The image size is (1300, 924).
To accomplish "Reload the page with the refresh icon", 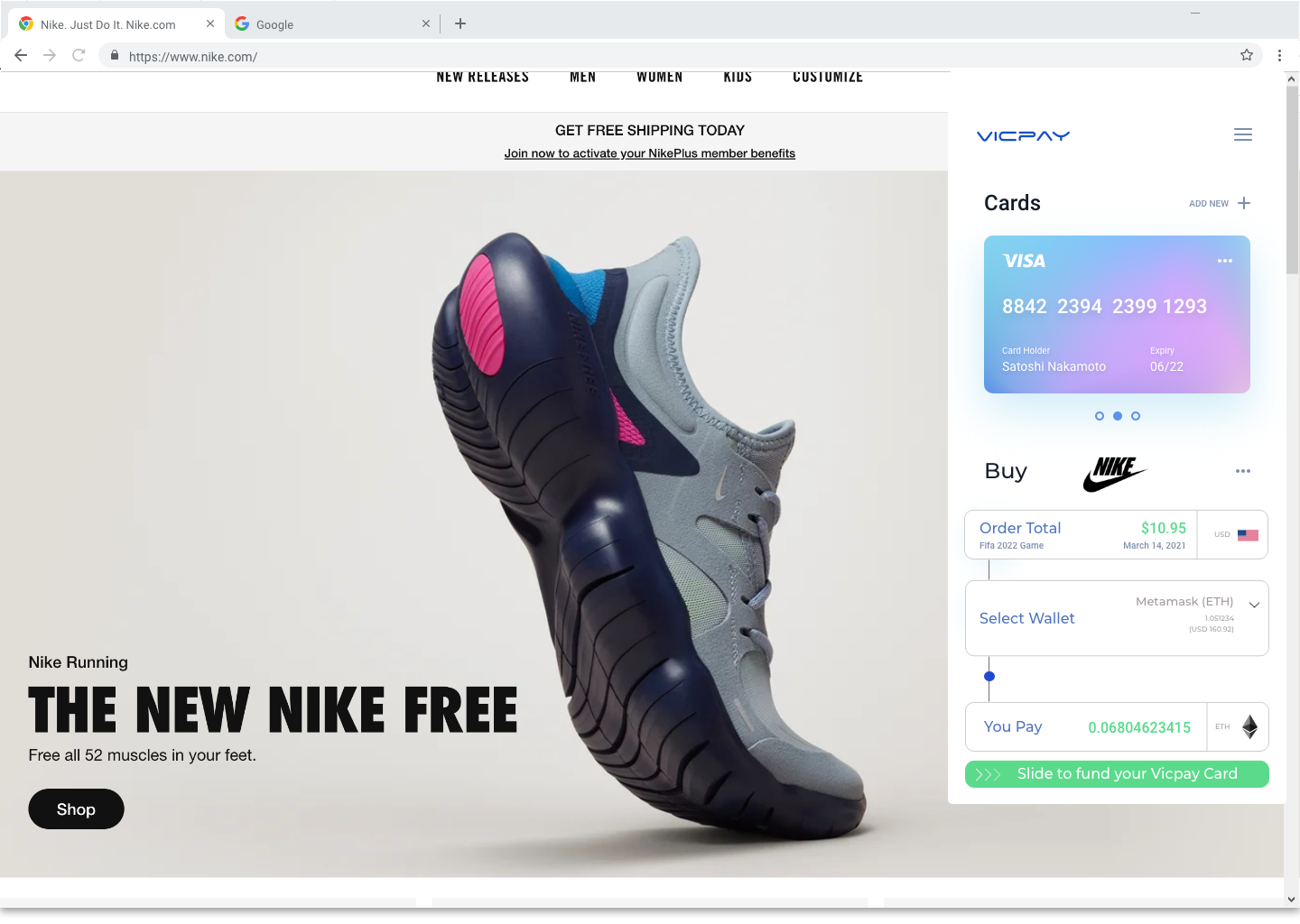I will pyautogui.click(x=79, y=55).
